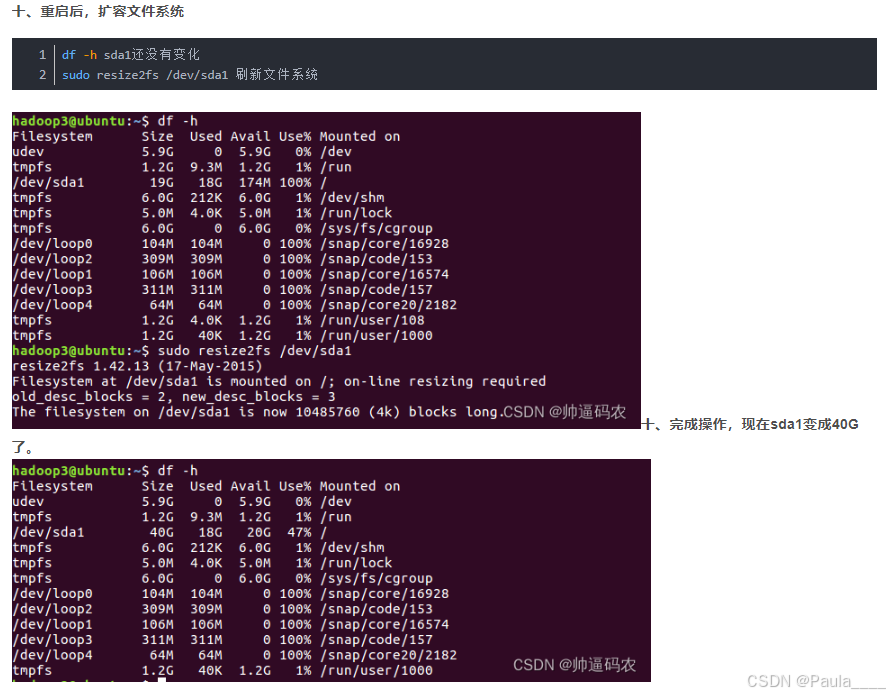890x696 pixels.
Task: Click the 'sudo resize2fs /dev/sda1' terminal prompt line
Action: 182,351
